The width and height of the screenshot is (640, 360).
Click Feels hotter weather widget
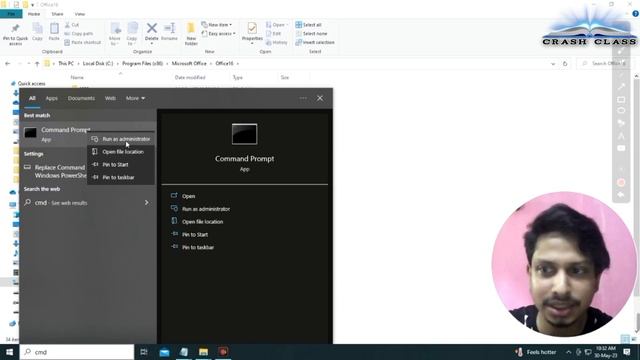coord(536,352)
